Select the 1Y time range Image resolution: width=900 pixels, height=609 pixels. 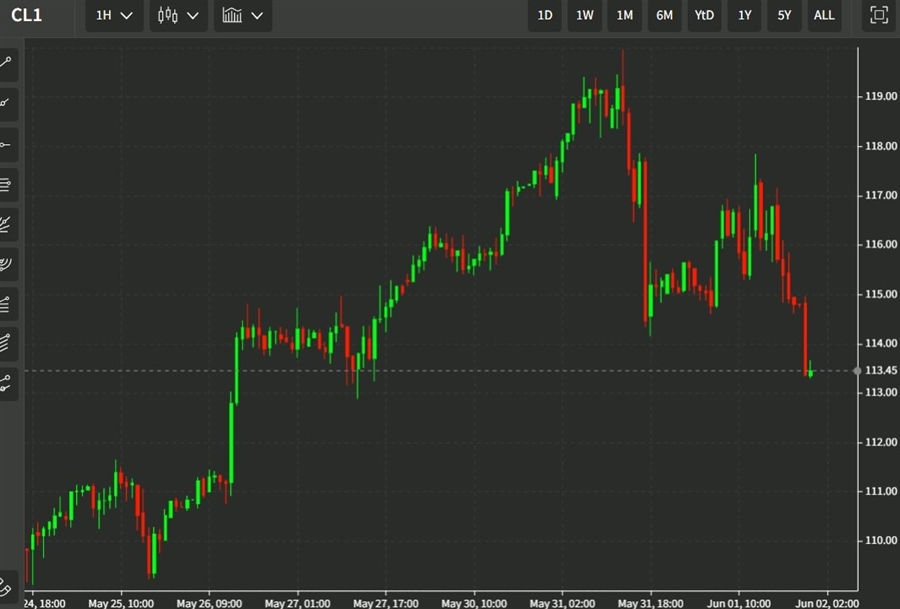tap(744, 15)
